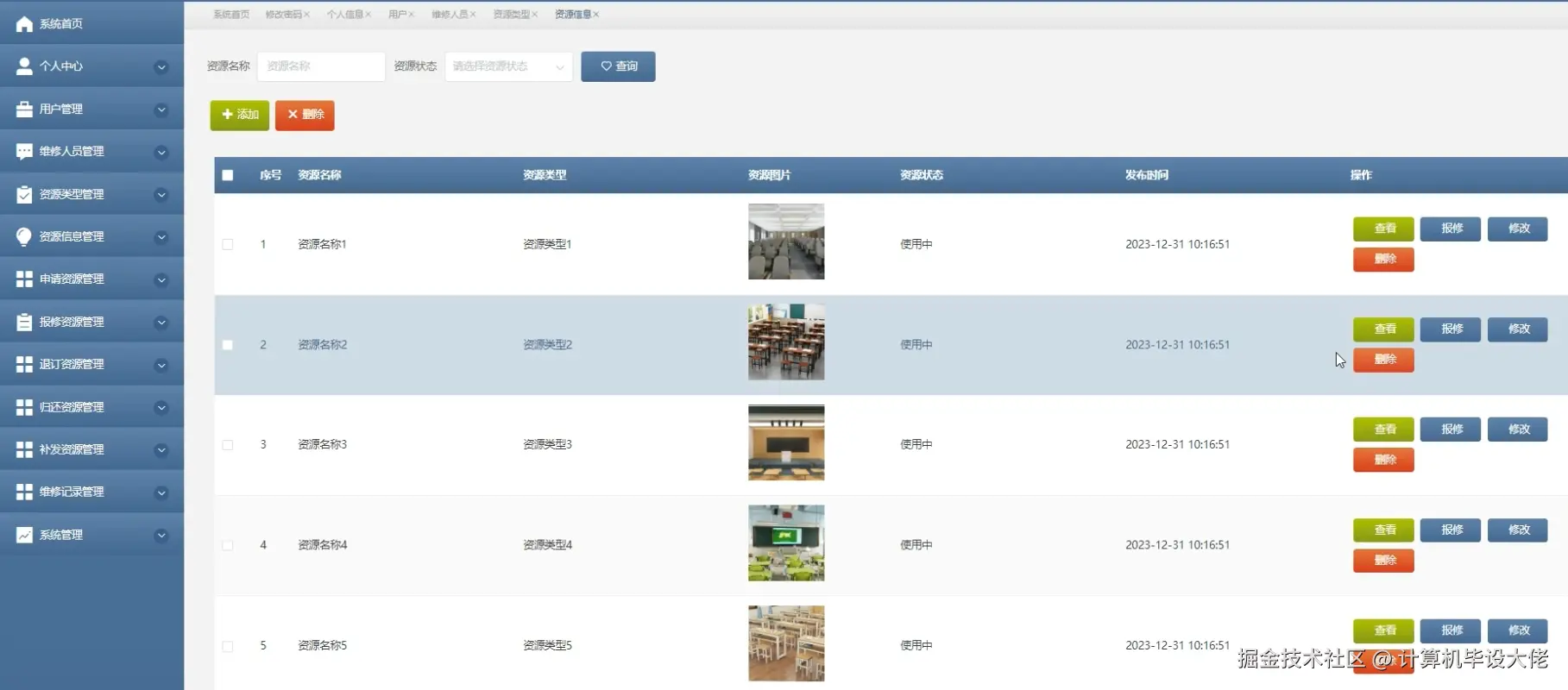Expand 系统管理 menu chevron
This screenshot has height=690, width=1568.
[161, 536]
